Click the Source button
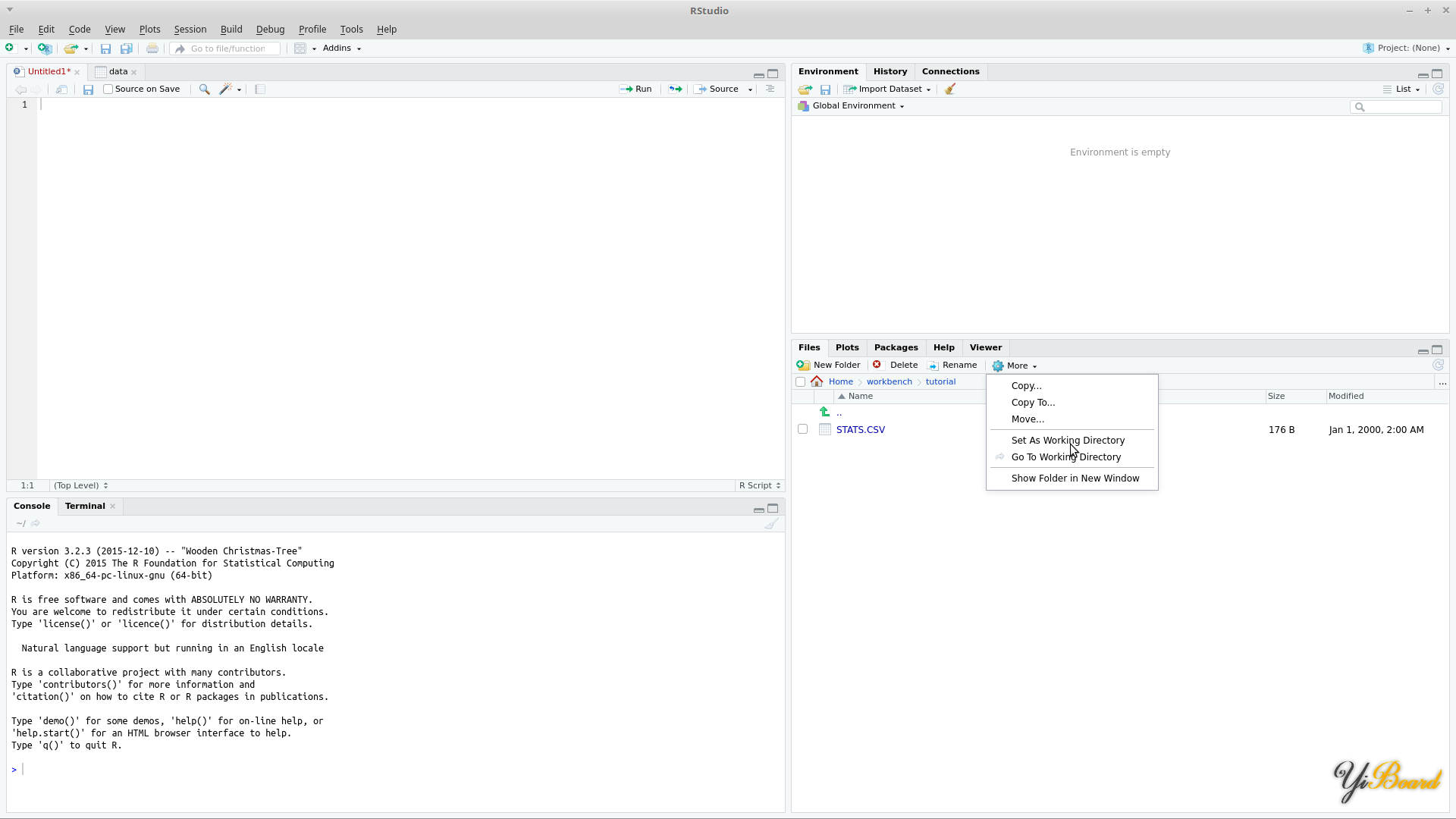This screenshot has height=819, width=1456. click(x=717, y=89)
